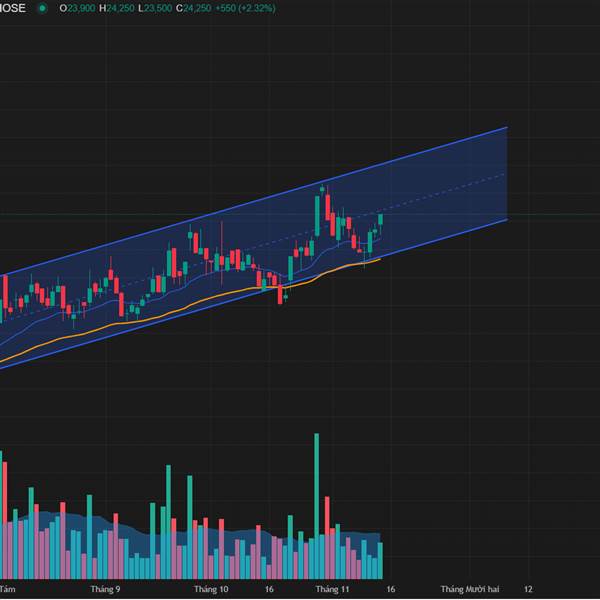Image resolution: width=600 pixels, height=600 pixels.
Task: Click the last green candlestick on chart
Action: (380, 220)
